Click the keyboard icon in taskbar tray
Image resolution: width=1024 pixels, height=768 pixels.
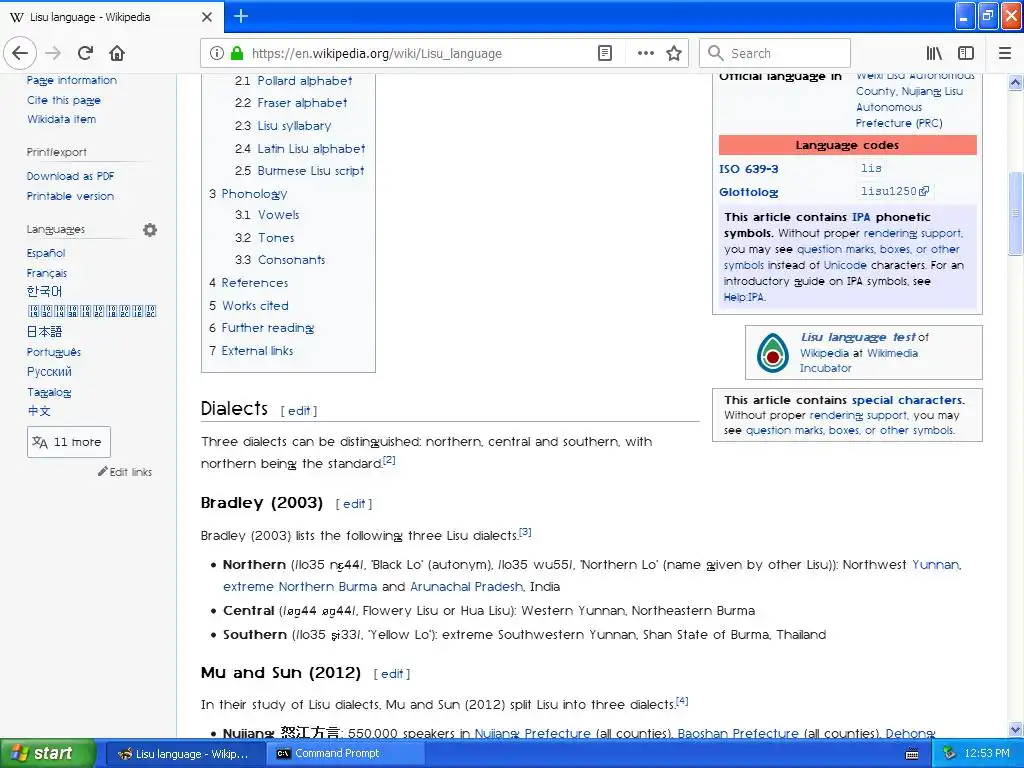pyautogui.click(x=912, y=754)
